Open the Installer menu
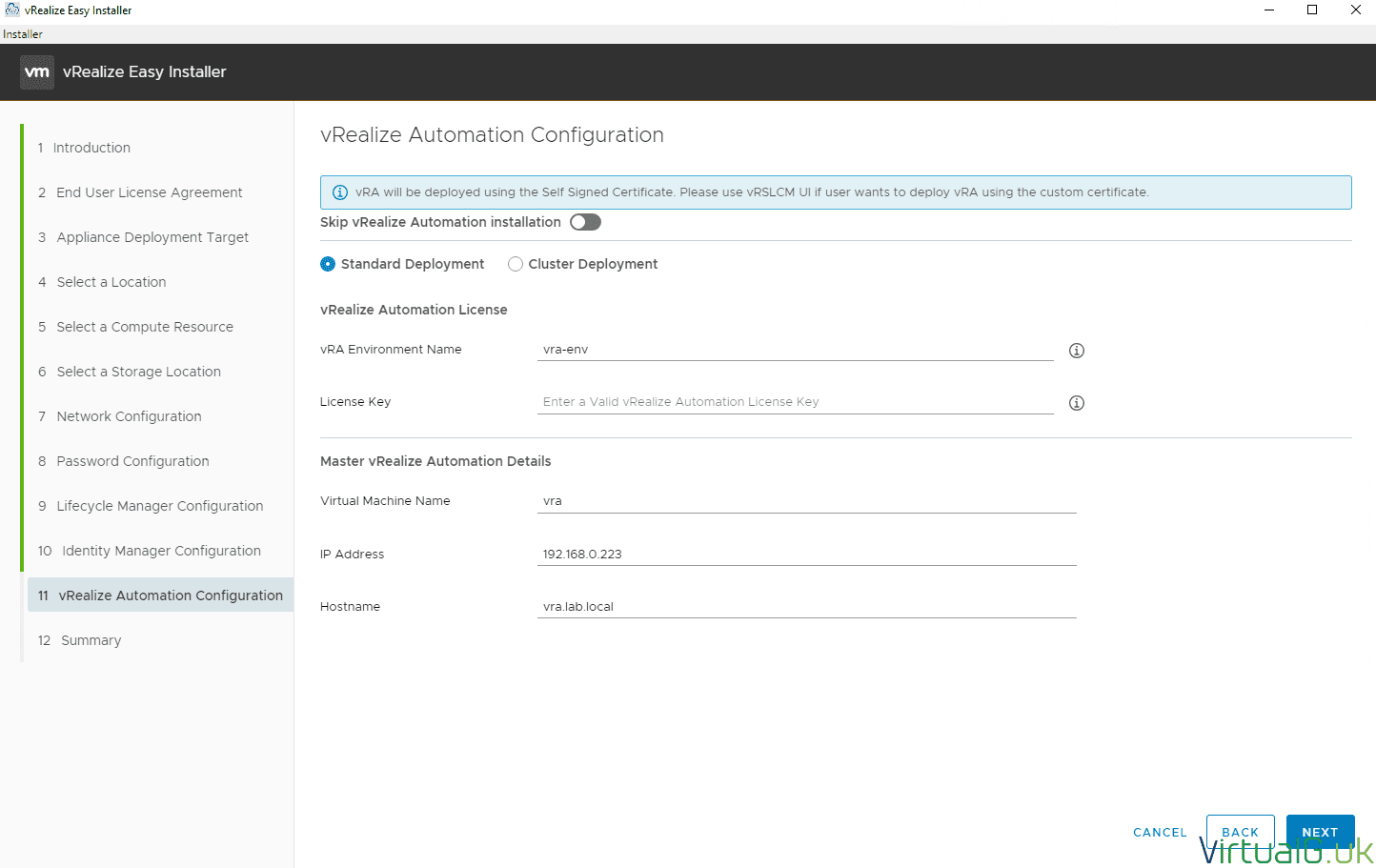This screenshot has height=868, width=1376. point(23,34)
